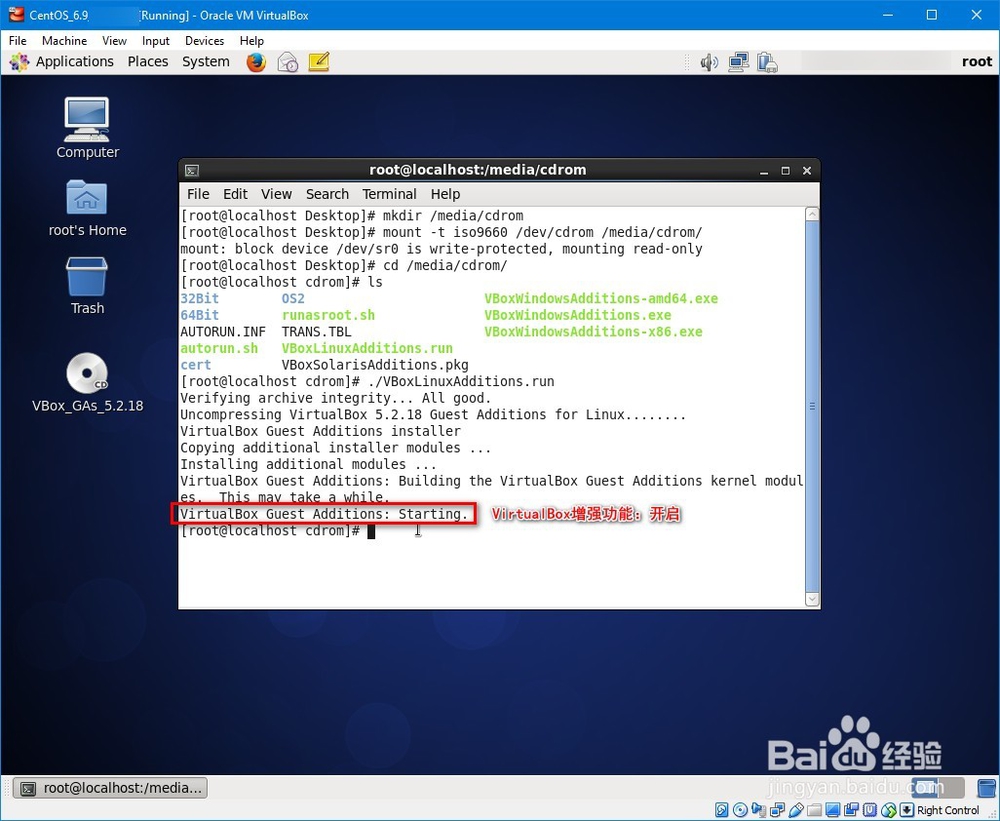Screen dimensions: 1000x821
Task: Click the VirtualBox hard disk activity icon
Action: click(x=721, y=810)
